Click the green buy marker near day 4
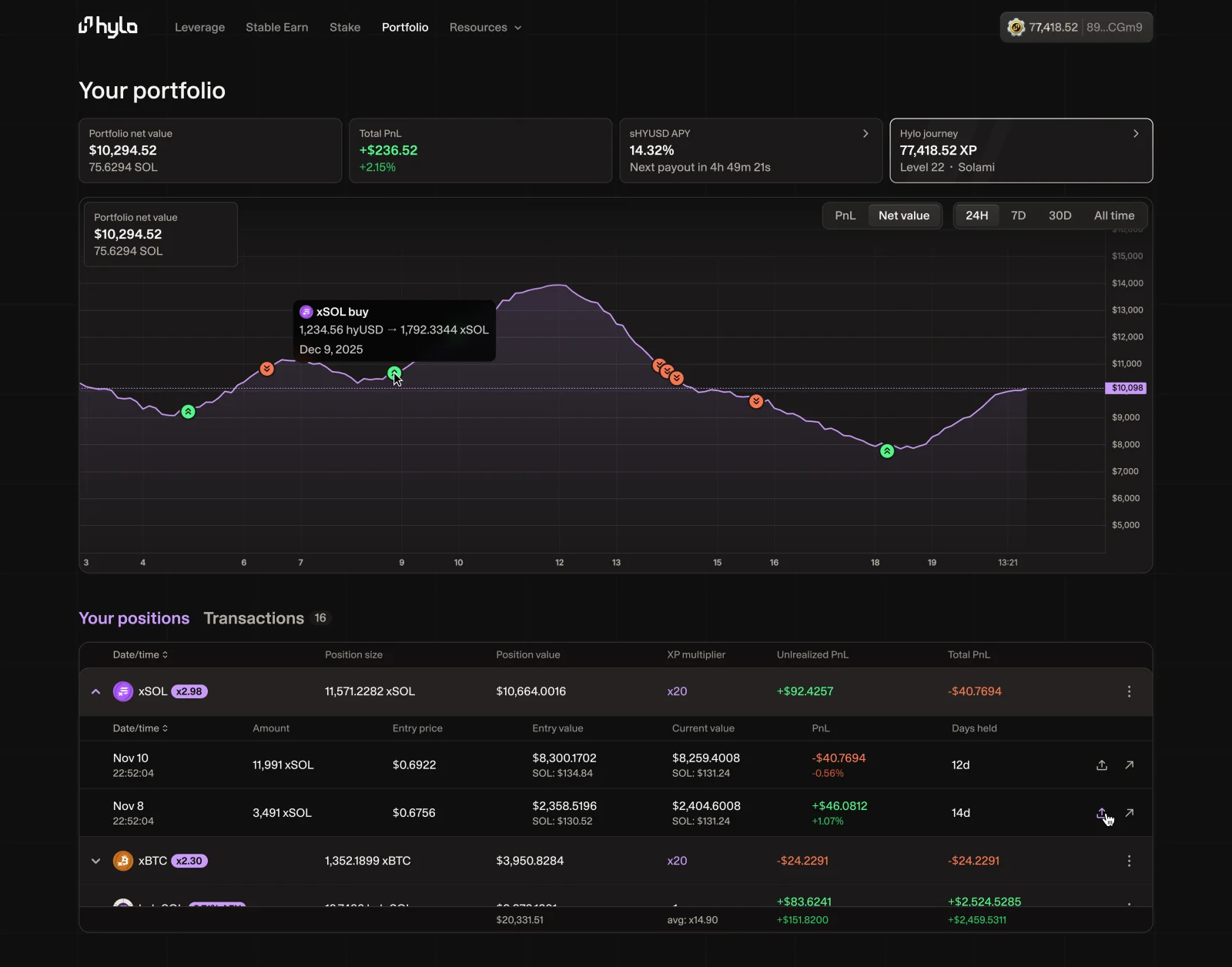This screenshot has height=967, width=1232. pyautogui.click(x=188, y=412)
